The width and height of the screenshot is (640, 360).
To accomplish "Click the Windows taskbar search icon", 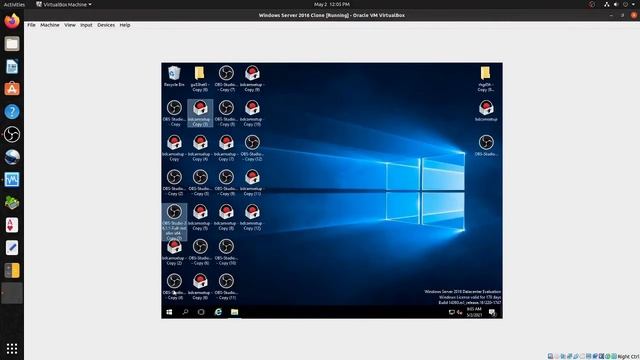I will click(x=185, y=312).
